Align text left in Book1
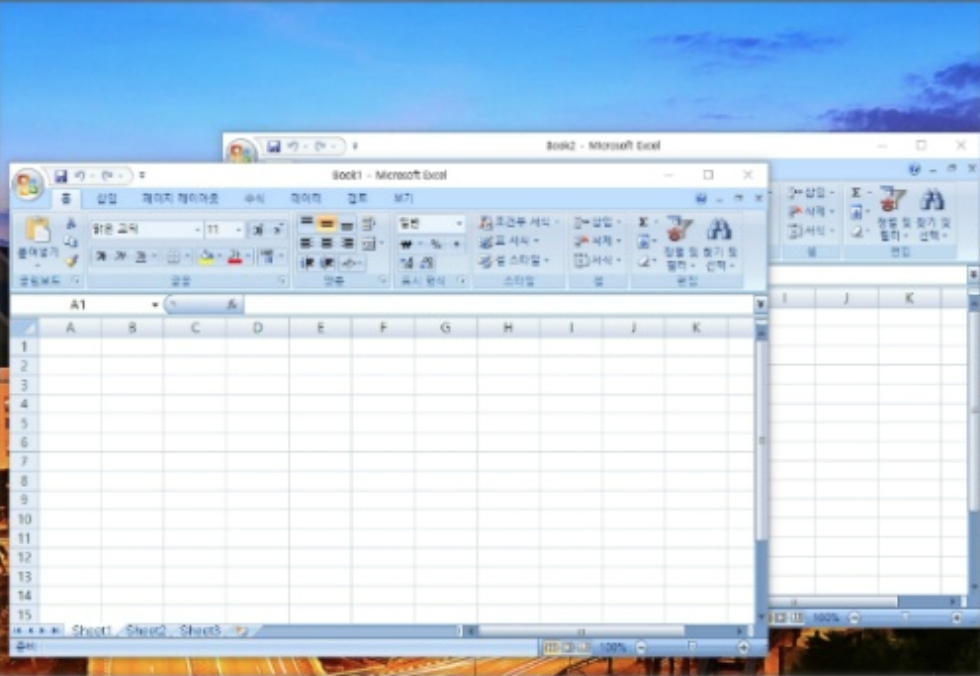 pyautogui.click(x=306, y=243)
